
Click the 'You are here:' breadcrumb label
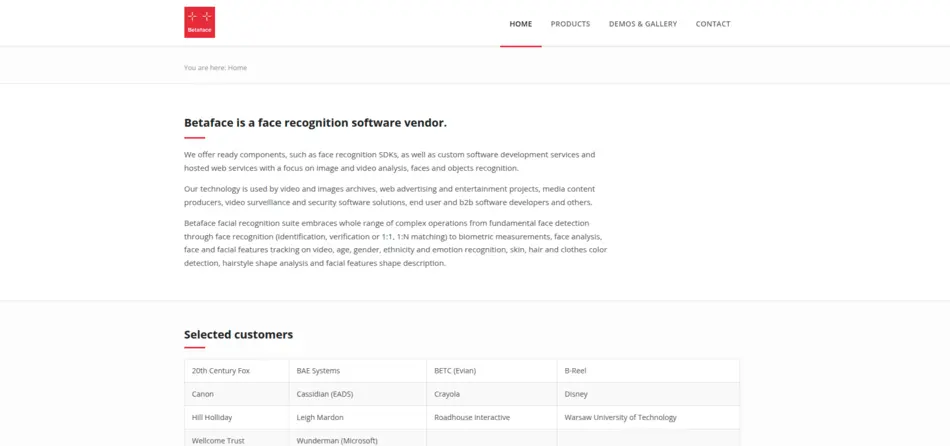(205, 68)
